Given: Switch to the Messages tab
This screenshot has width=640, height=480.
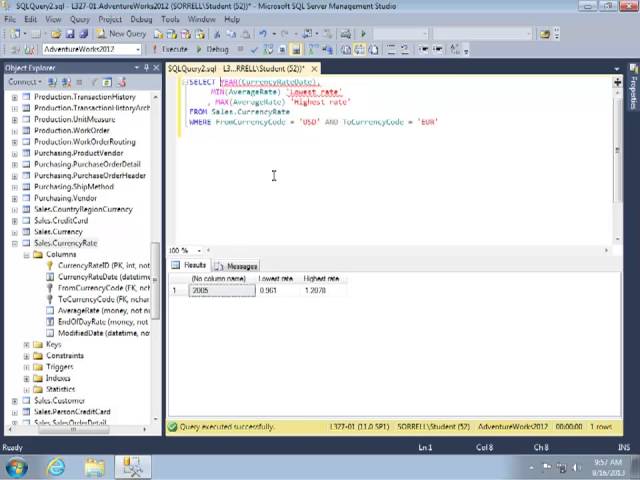Looking at the screenshot, I should point(236,266).
